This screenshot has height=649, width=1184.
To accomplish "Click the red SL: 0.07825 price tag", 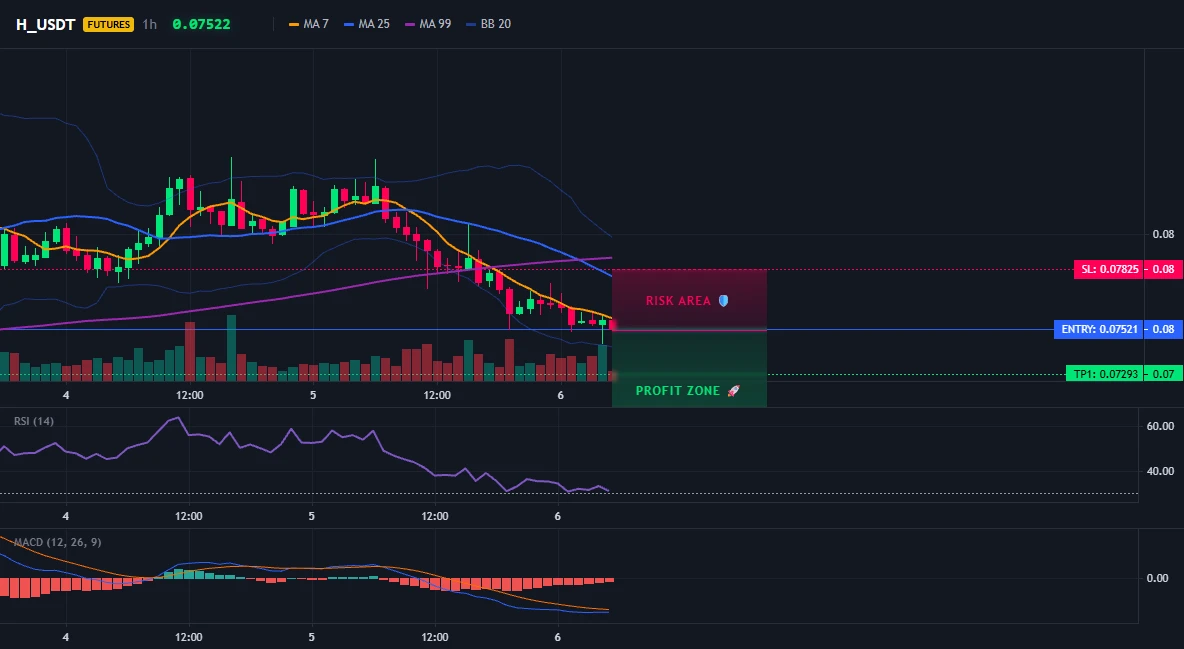I will click(1109, 269).
